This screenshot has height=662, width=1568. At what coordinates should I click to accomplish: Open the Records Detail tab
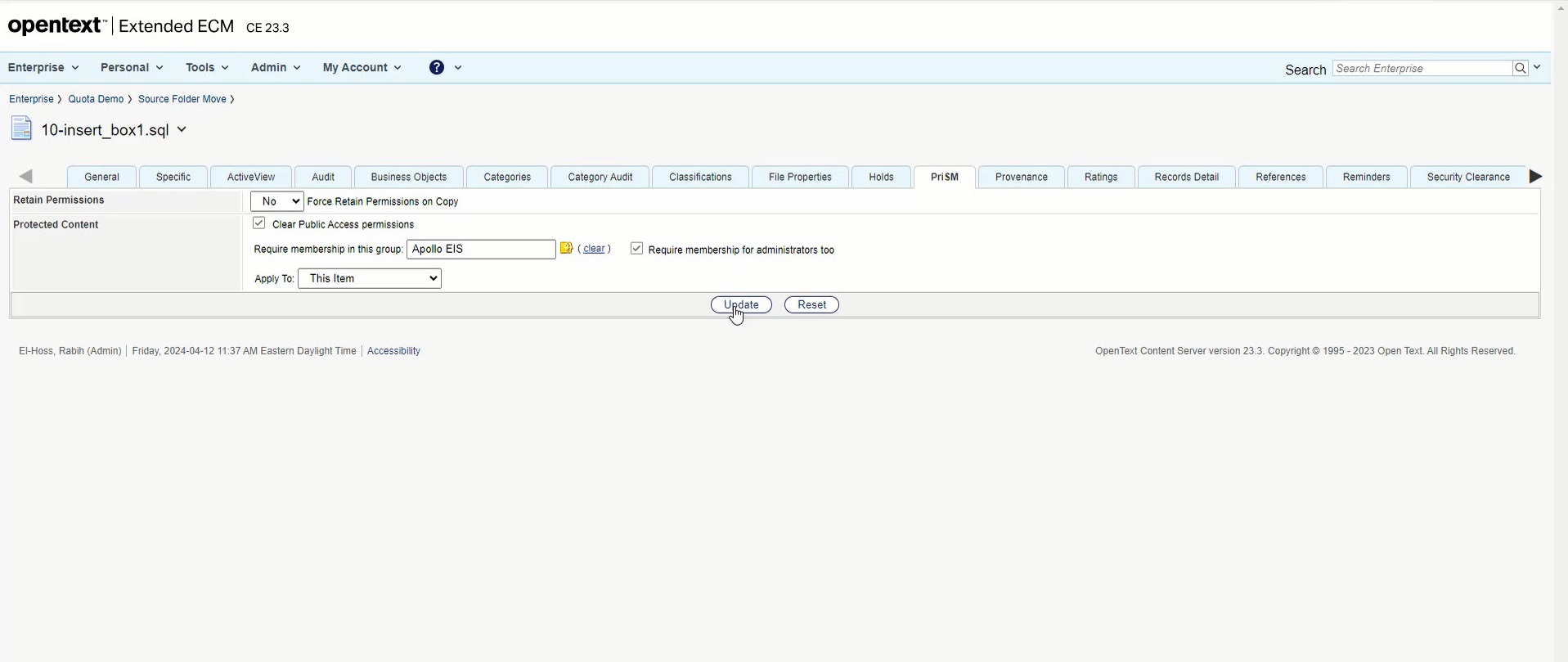coord(1186,178)
